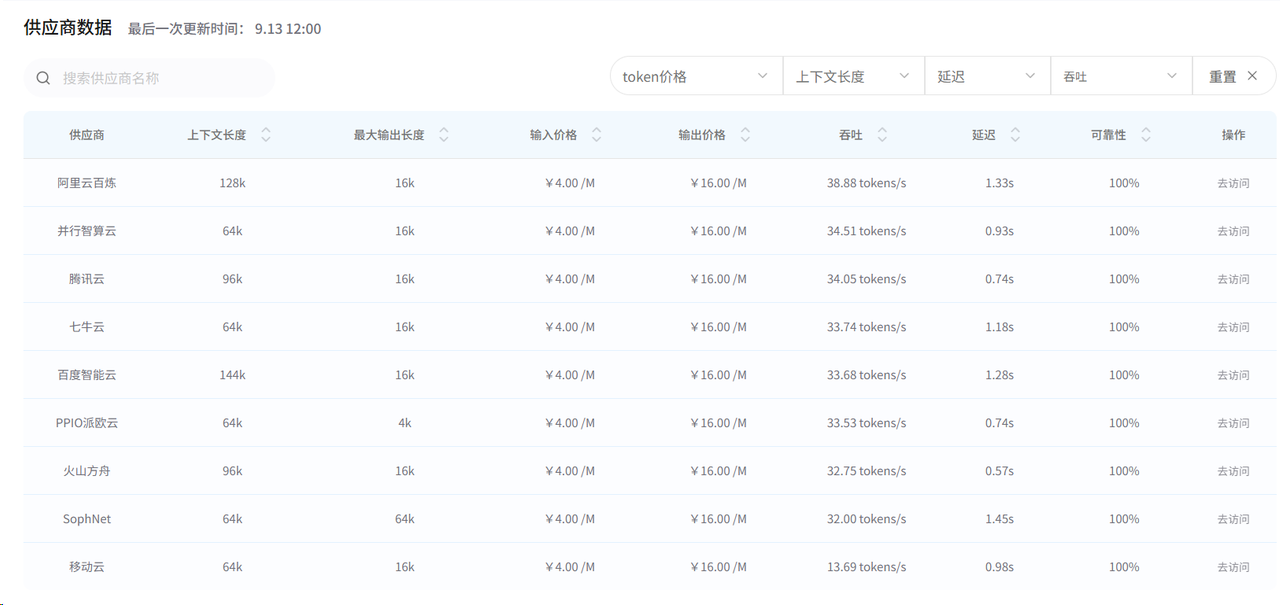Select the 火山方舟 supplier name
Screen dimensions: 1280x605
(87, 471)
